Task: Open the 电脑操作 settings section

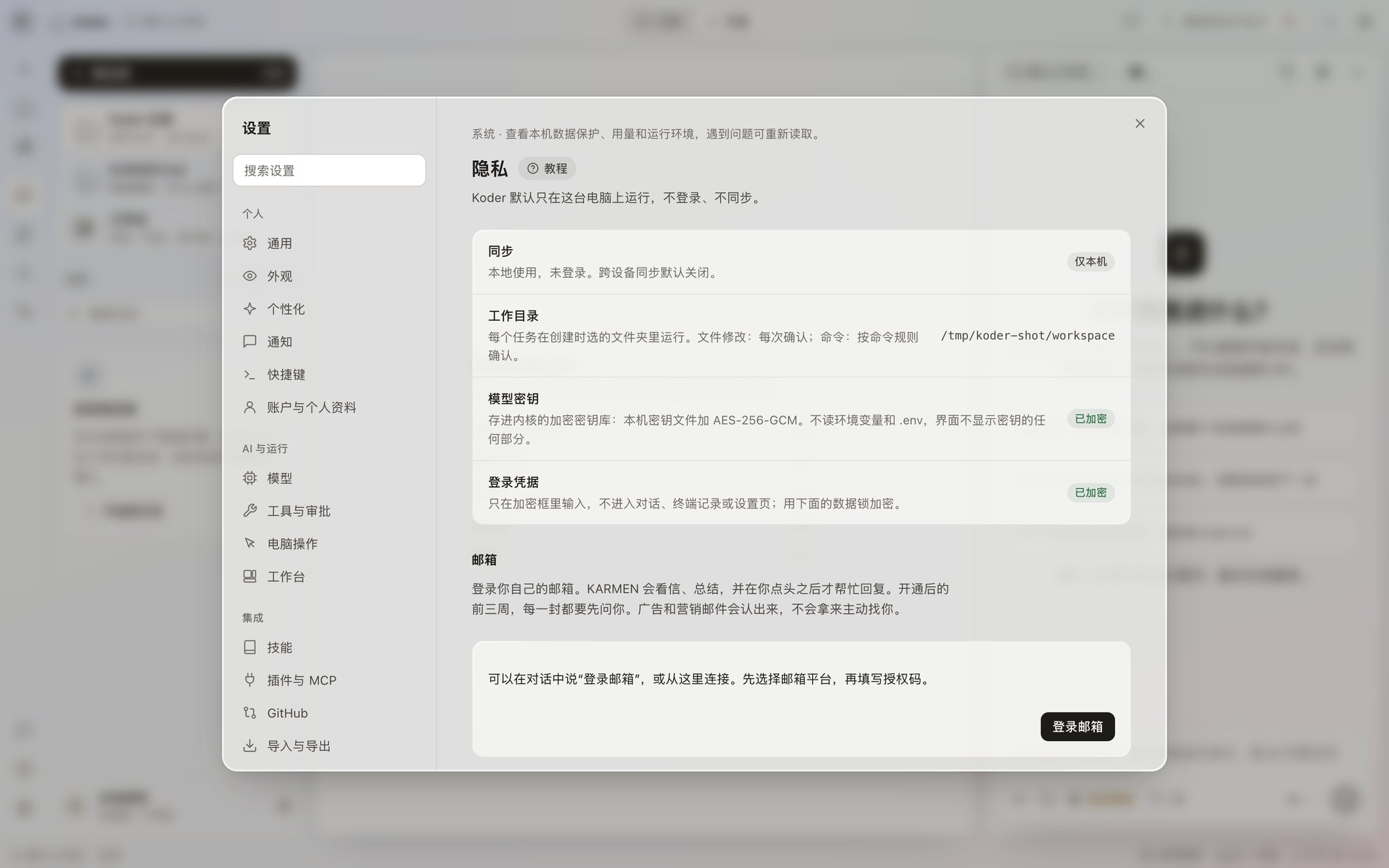Action: (x=329, y=543)
